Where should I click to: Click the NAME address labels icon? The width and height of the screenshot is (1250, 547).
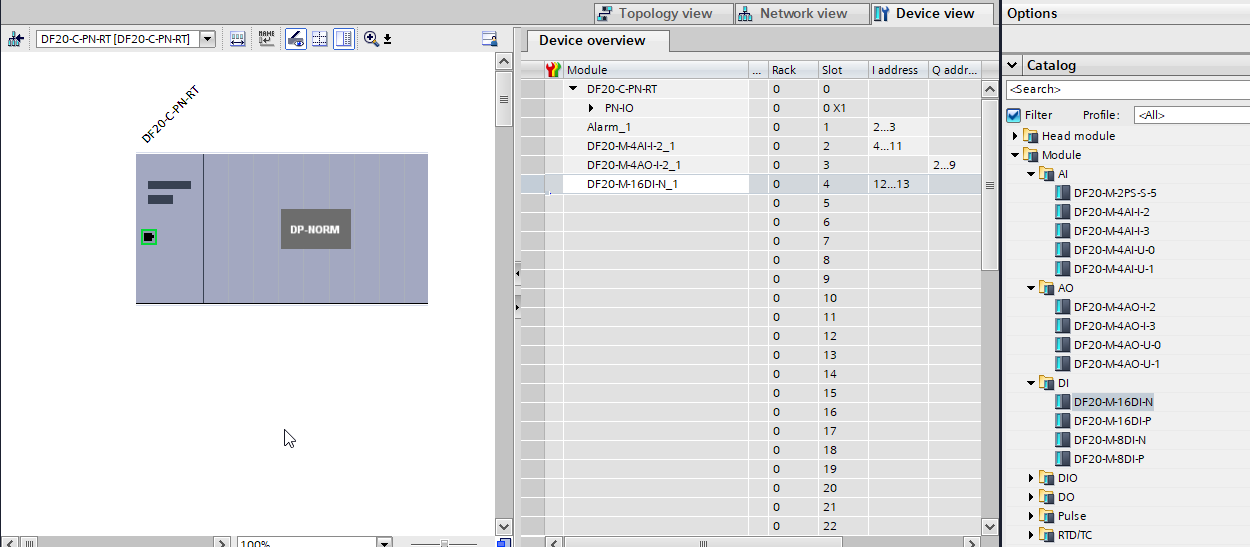266,39
